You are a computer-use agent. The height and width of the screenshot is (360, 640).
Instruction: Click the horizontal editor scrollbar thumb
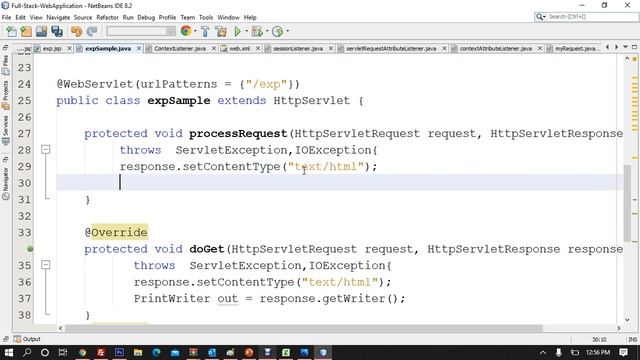pos(304,328)
